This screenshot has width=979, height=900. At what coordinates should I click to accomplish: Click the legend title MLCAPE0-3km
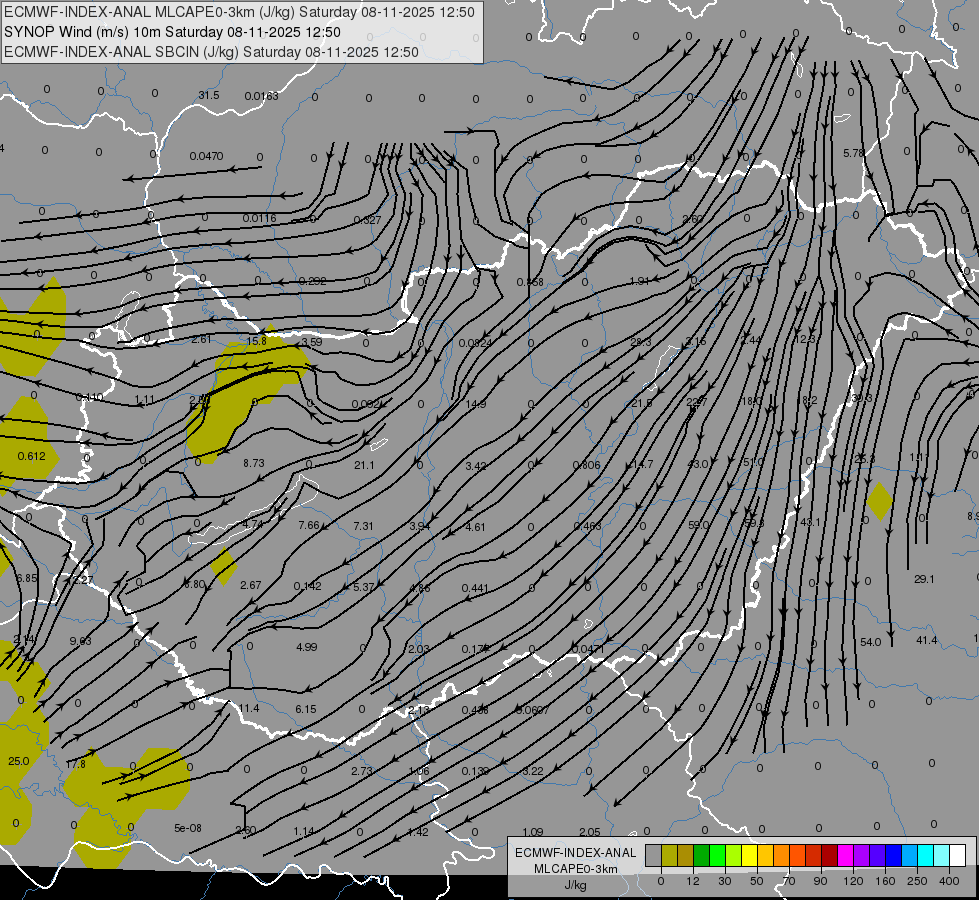[x=575, y=869]
